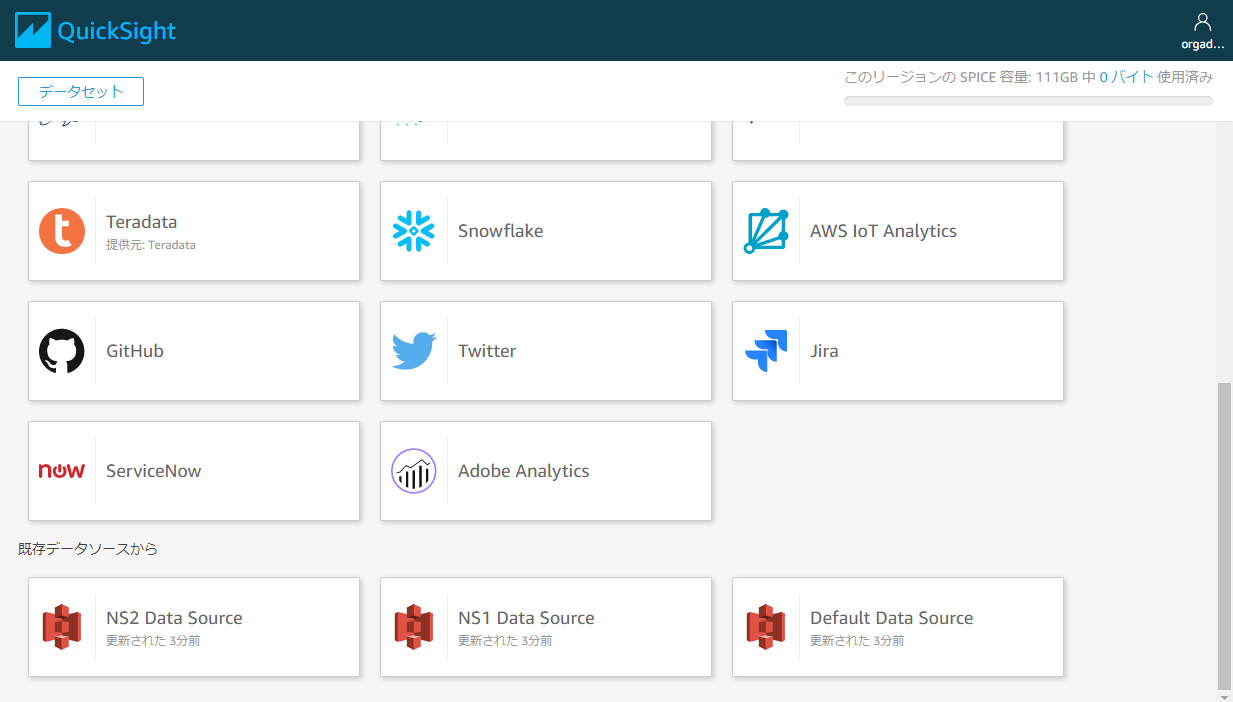Screen dimensions: 1233x702
Task: Open the Default Data Source title
Action: point(892,618)
